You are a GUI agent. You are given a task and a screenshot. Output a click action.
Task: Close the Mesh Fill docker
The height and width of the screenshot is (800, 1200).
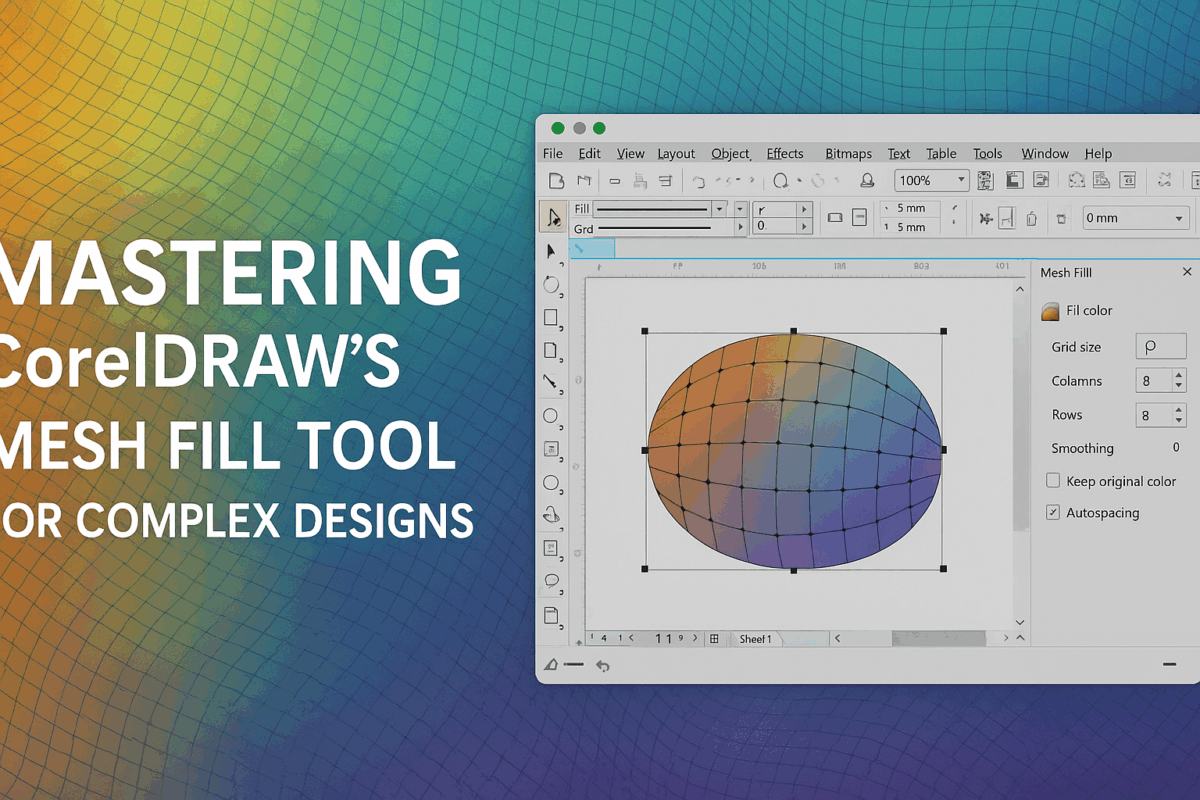coord(1187,271)
